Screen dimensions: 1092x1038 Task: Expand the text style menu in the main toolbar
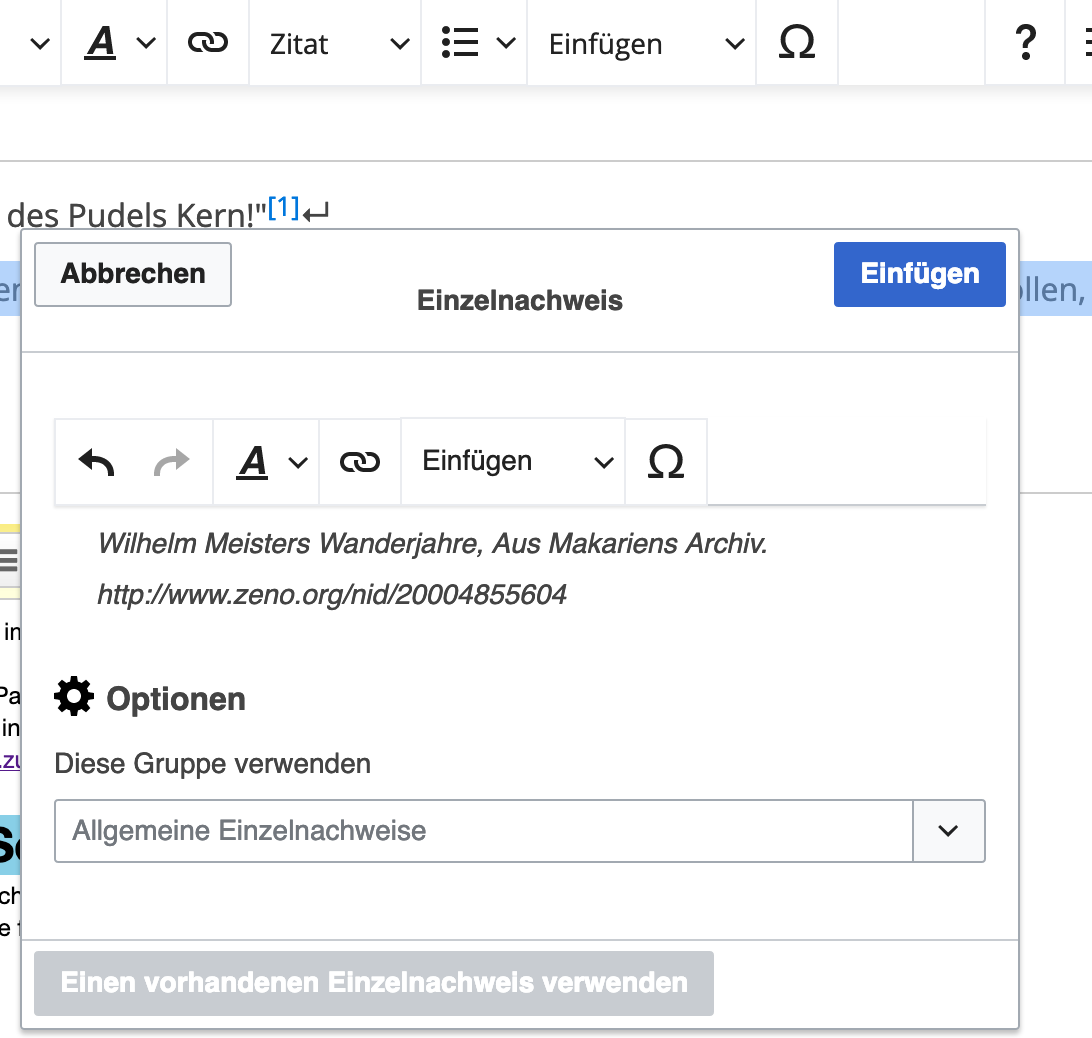point(119,43)
